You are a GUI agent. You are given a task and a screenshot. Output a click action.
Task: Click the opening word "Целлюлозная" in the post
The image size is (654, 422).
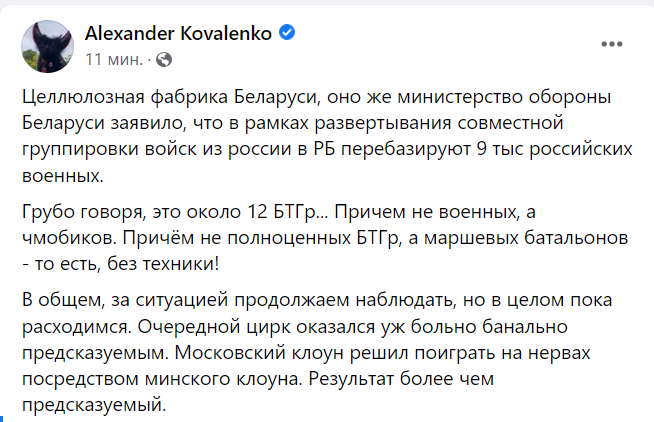pyautogui.click(x=83, y=97)
